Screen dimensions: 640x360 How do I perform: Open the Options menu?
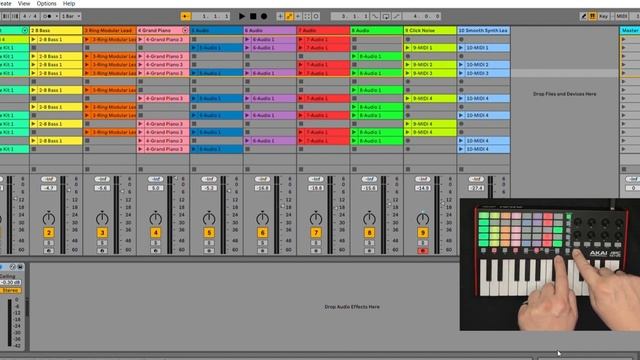click(47, 3)
